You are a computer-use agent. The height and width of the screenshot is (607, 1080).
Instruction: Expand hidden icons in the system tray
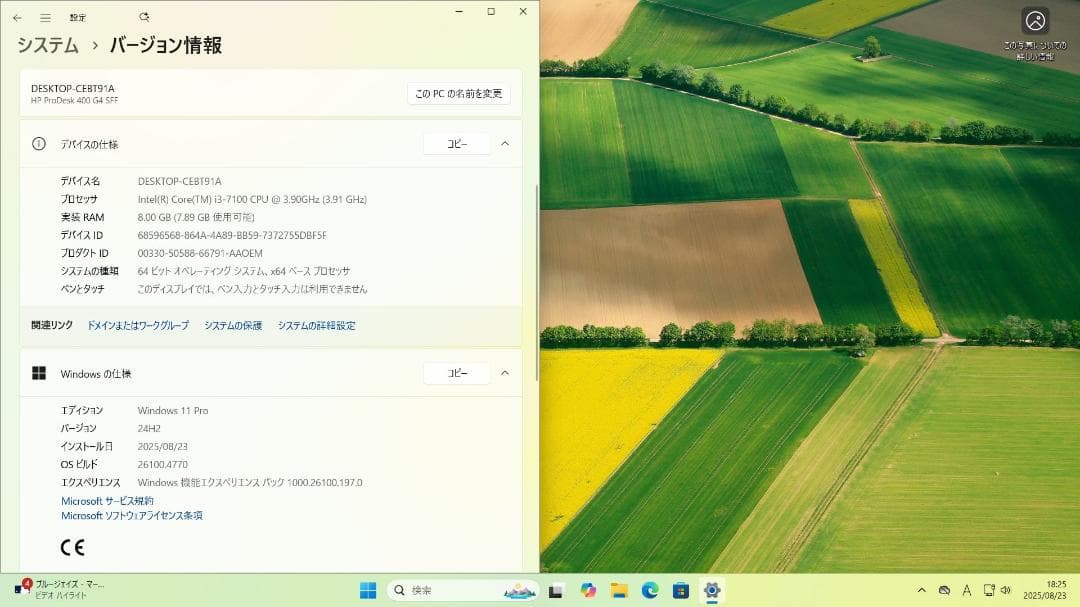(x=922, y=590)
